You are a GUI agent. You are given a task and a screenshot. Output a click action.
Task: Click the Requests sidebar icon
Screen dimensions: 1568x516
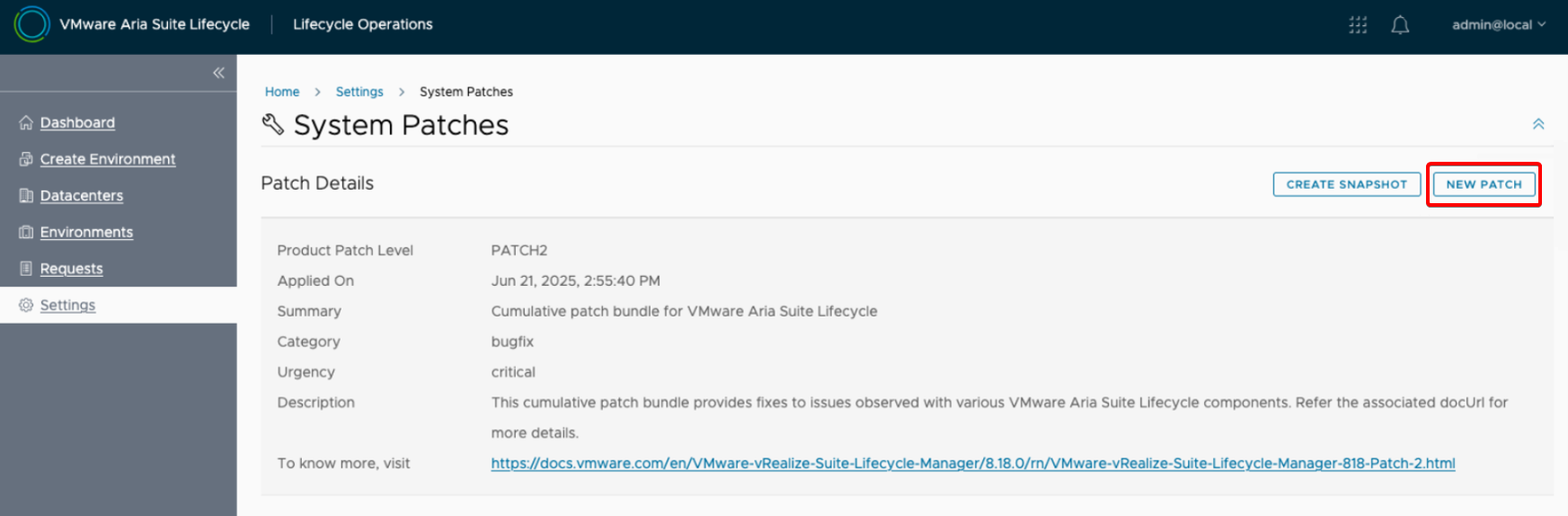tap(26, 269)
